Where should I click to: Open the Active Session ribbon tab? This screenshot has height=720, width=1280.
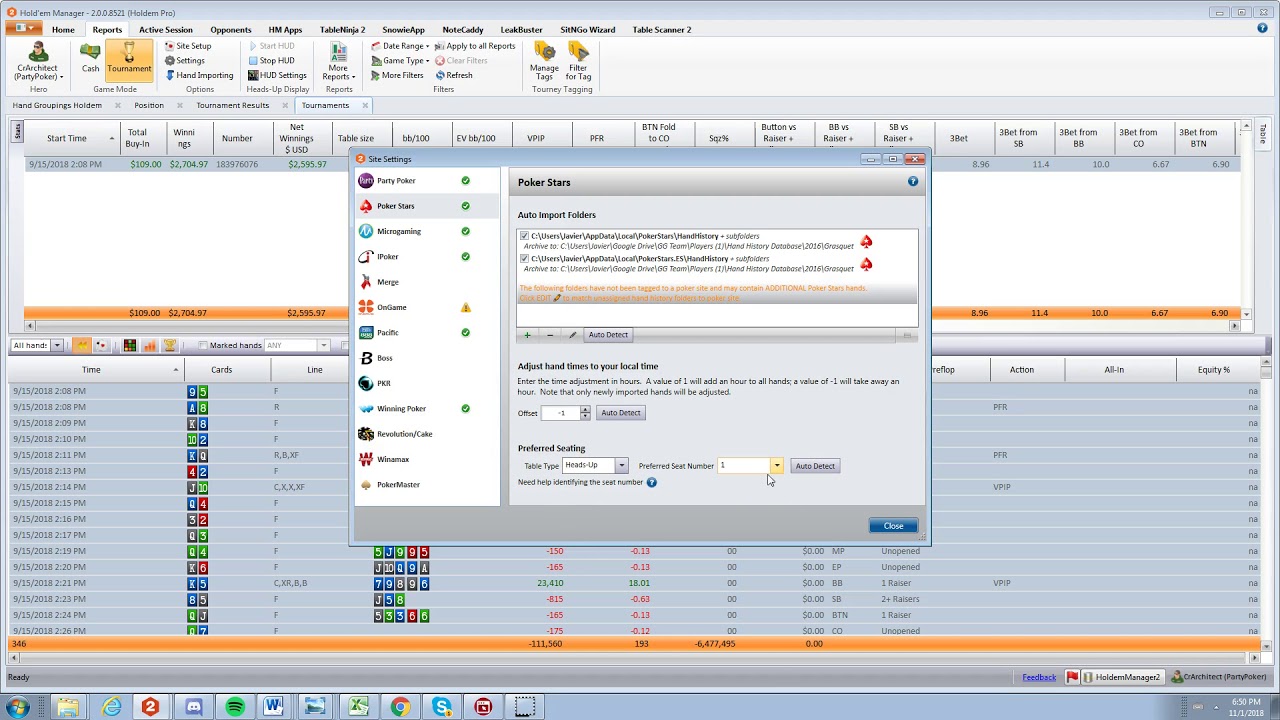pos(166,30)
